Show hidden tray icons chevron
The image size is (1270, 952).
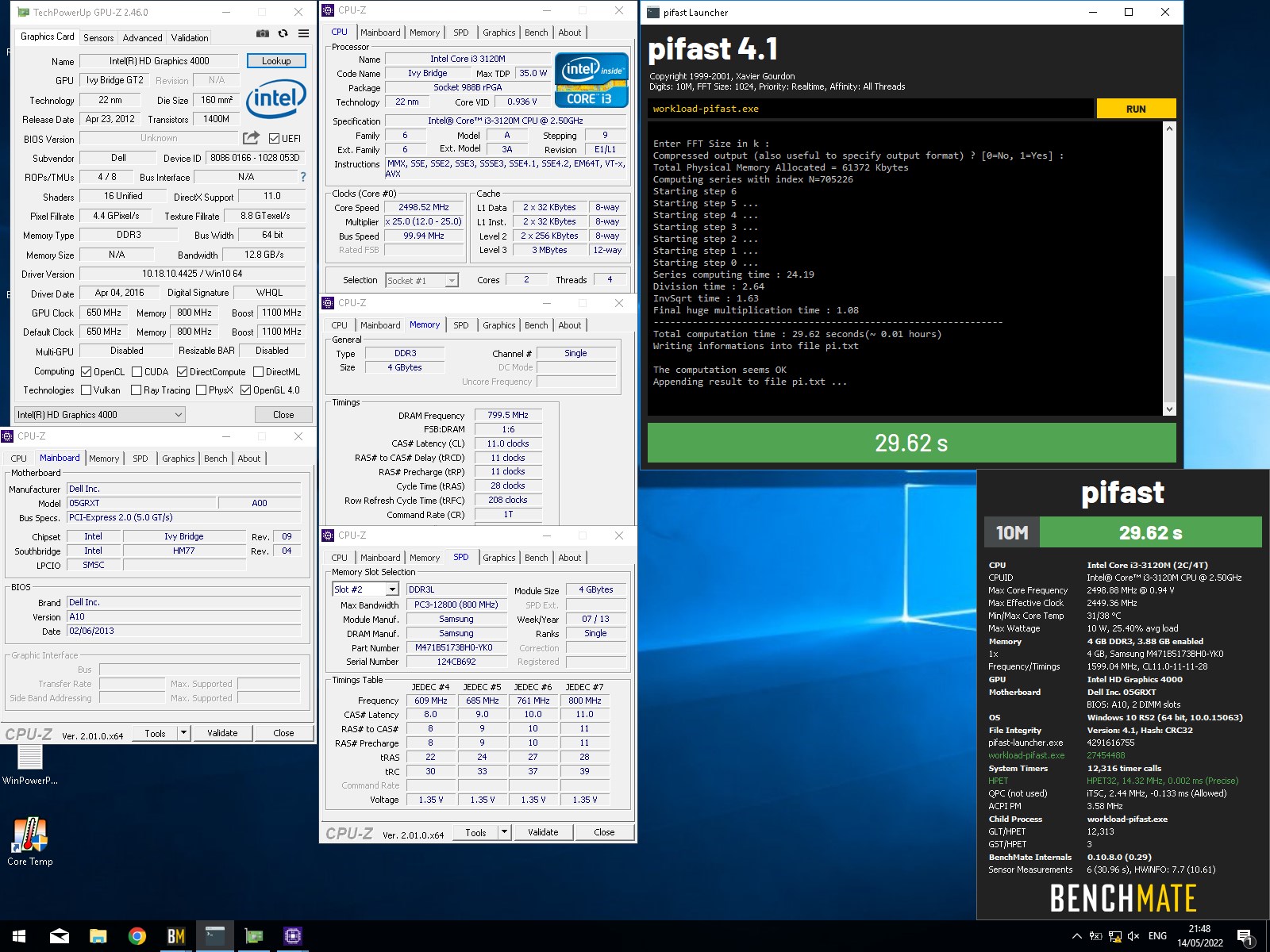(x=1076, y=936)
